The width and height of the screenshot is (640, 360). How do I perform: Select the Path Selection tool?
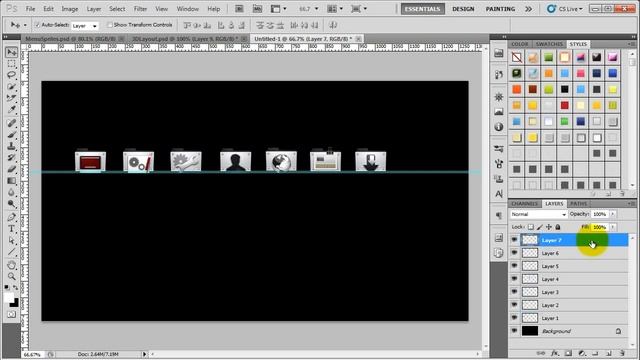pyautogui.click(x=11, y=240)
